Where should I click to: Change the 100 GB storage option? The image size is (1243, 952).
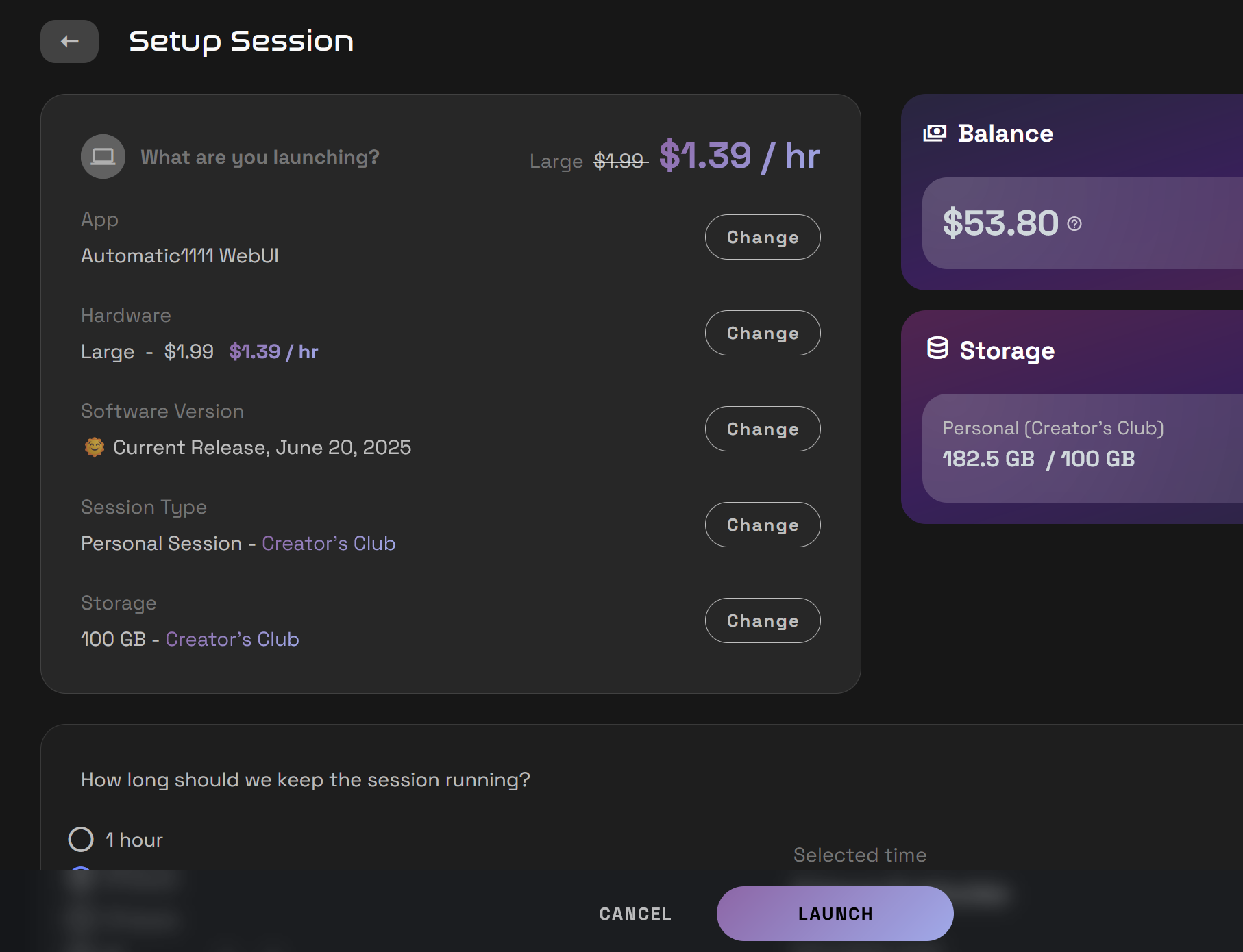pos(762,621)
